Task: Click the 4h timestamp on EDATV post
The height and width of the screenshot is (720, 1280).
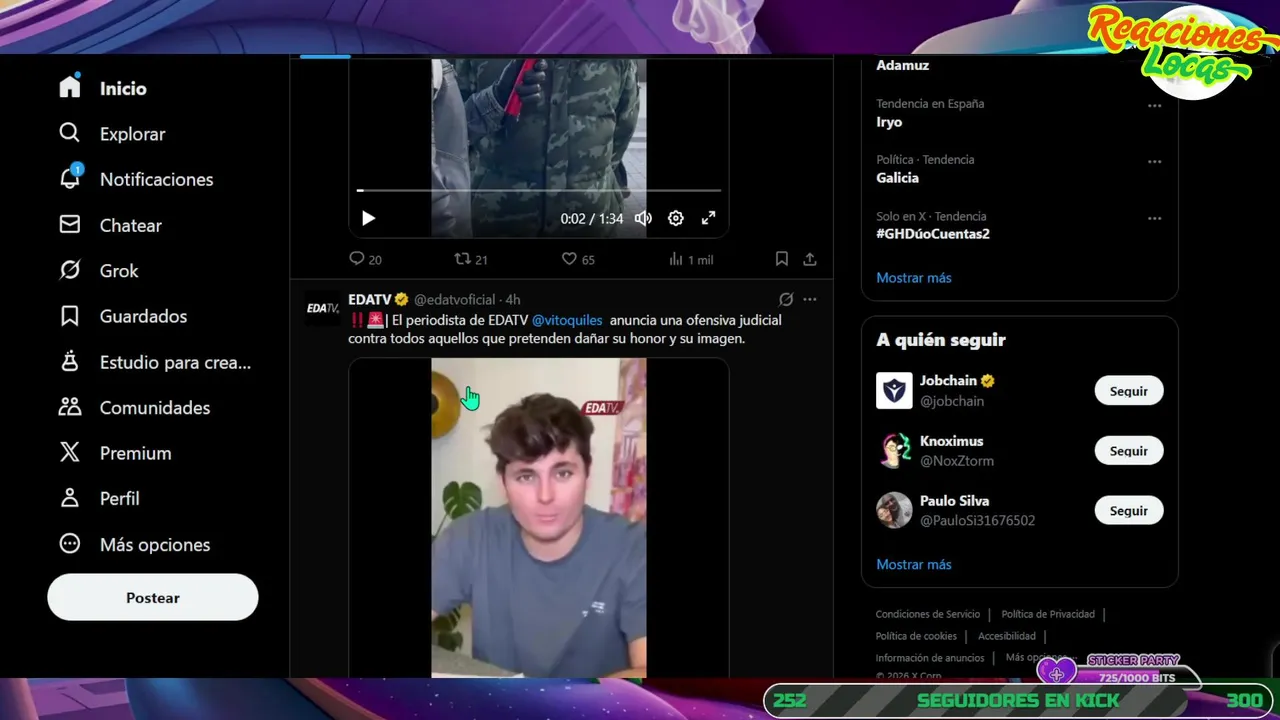Action: tap(513, 299)
